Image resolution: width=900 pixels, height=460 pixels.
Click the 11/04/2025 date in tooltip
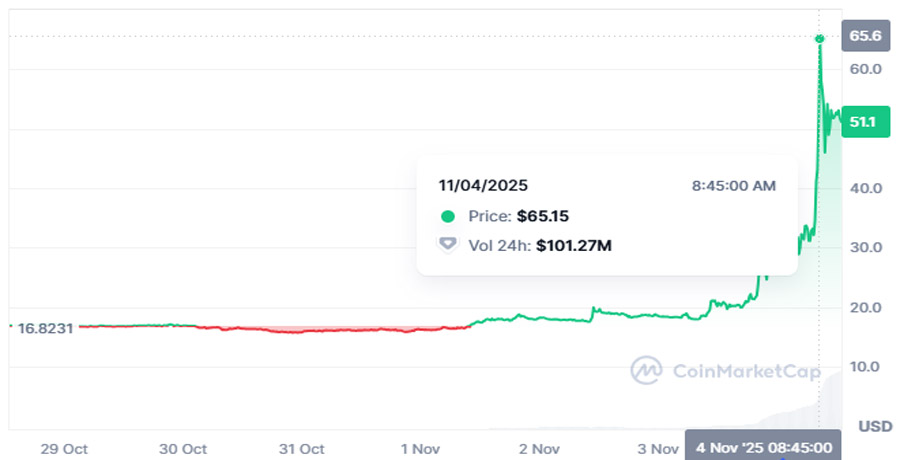[483, 185]
